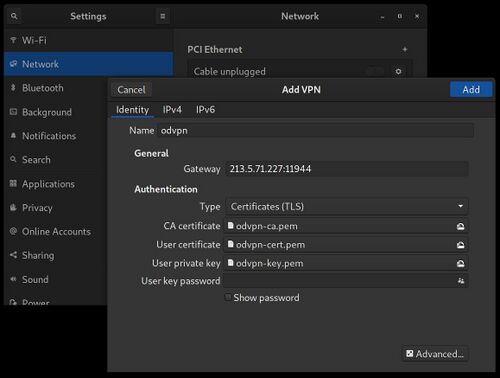Click the User certificate odvpn-cert.pem field

347,245
